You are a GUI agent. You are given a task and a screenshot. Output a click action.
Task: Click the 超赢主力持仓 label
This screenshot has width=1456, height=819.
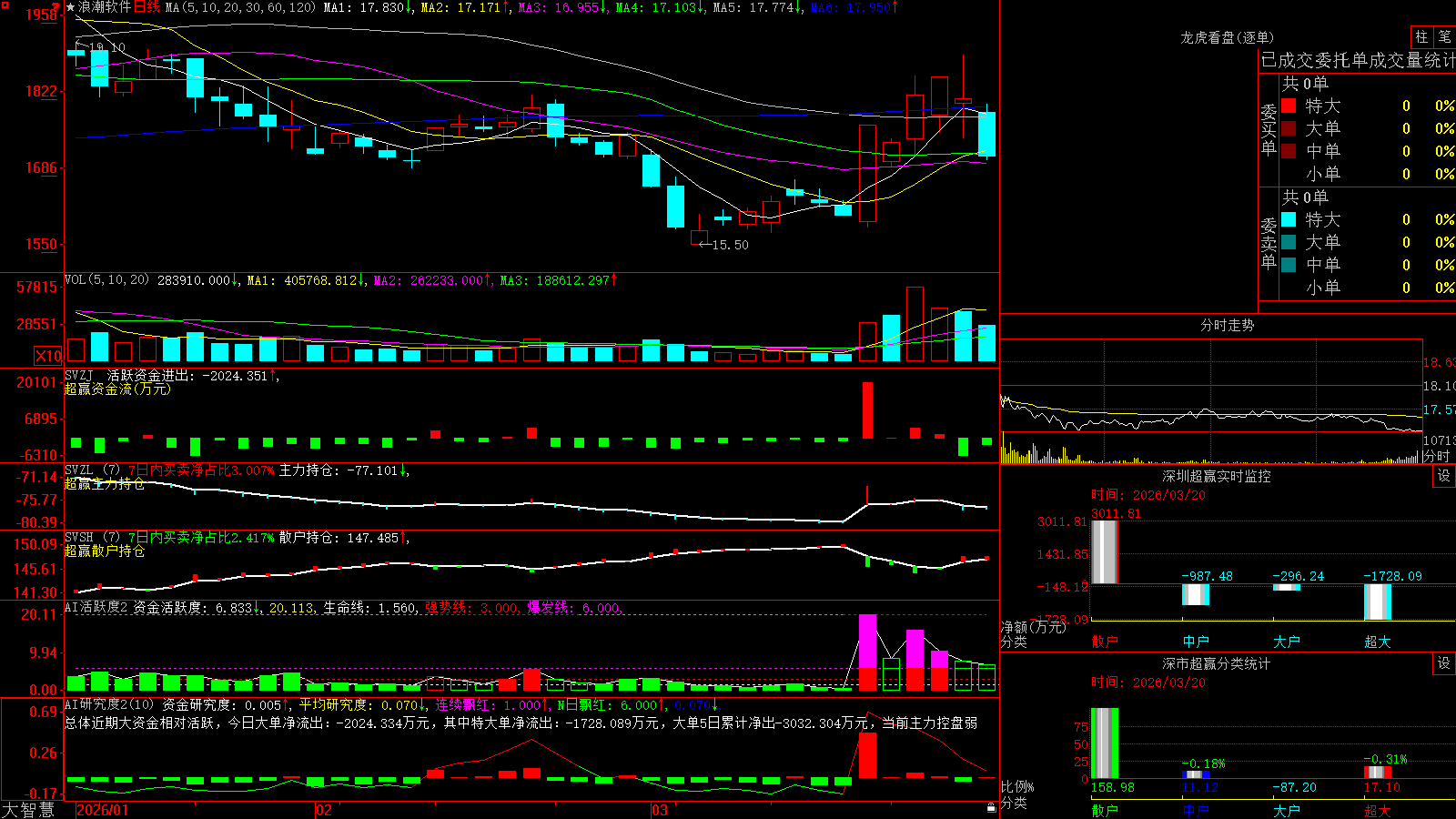point(105,484)
